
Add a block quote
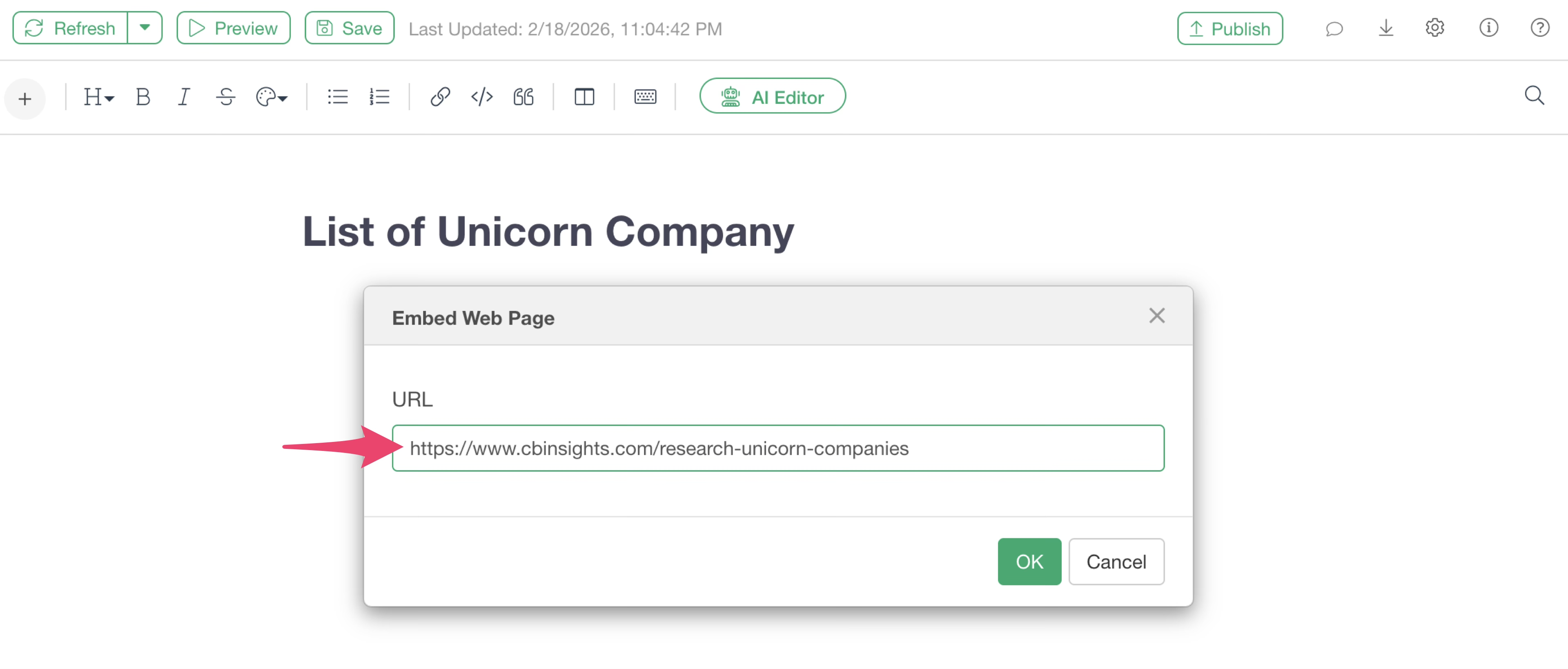(x=523, y=97)
